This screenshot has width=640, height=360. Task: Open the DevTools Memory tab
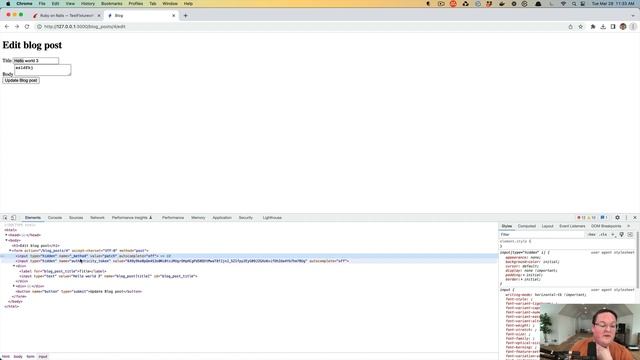(198, 218)
